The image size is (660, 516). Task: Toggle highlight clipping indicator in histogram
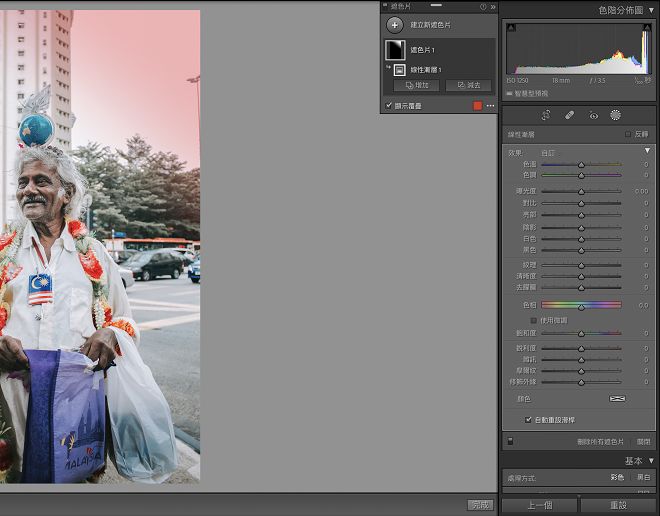click(647, 28)
